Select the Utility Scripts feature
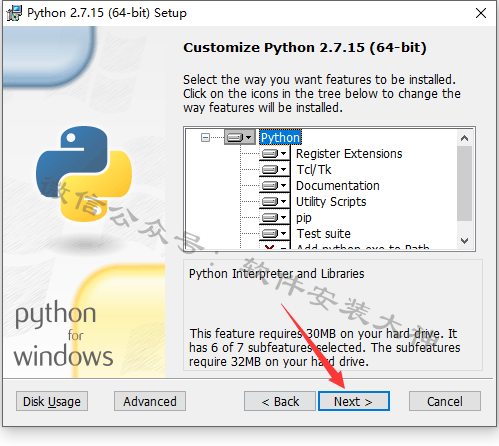Image resolution: width=499 pixels, height=446 pixels. [331, 202]
